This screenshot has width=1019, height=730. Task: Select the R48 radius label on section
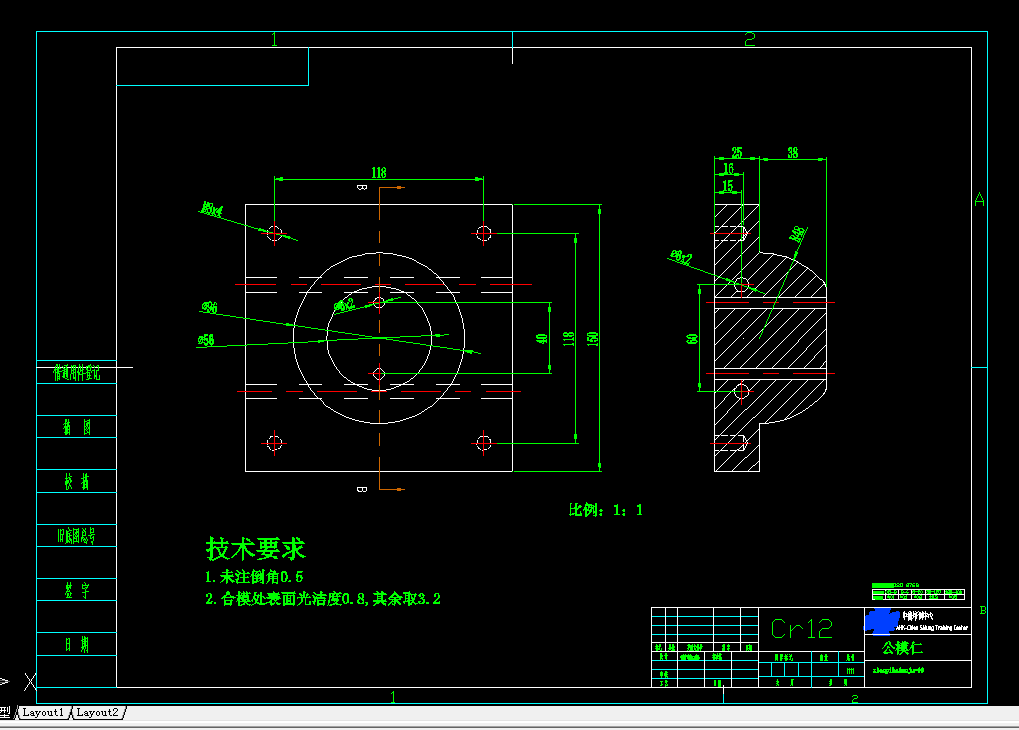click(798, 233)
